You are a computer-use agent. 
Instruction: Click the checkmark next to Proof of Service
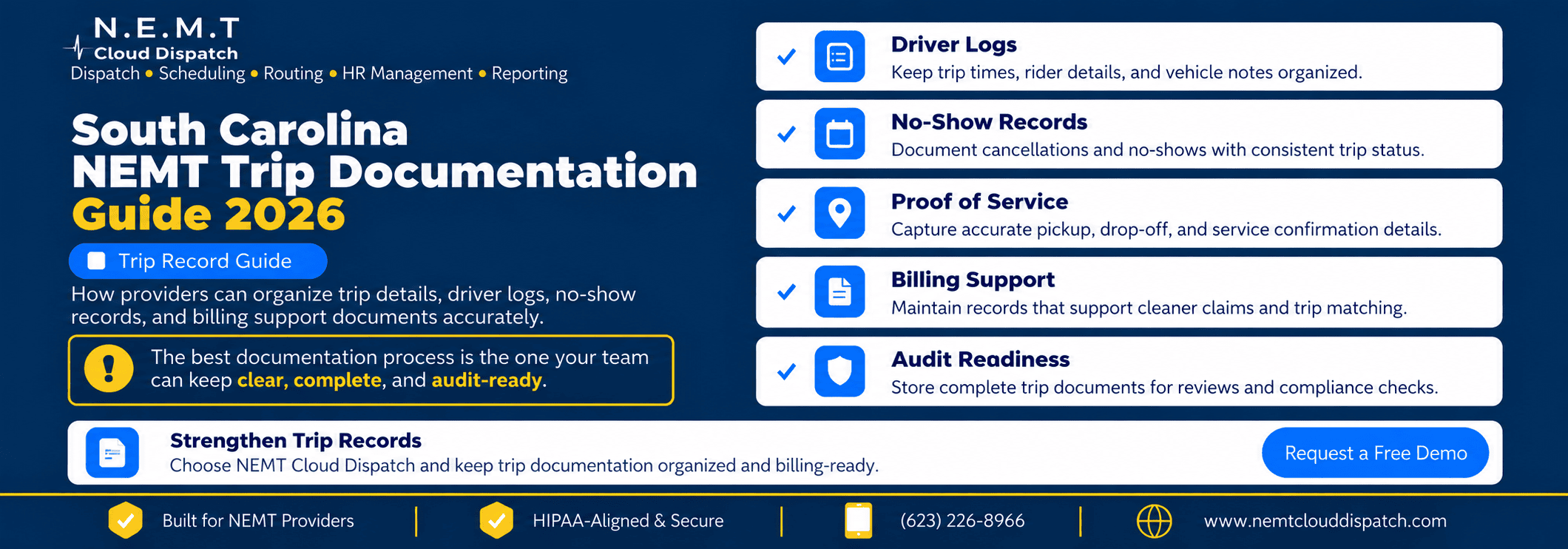tap(787, 213)
